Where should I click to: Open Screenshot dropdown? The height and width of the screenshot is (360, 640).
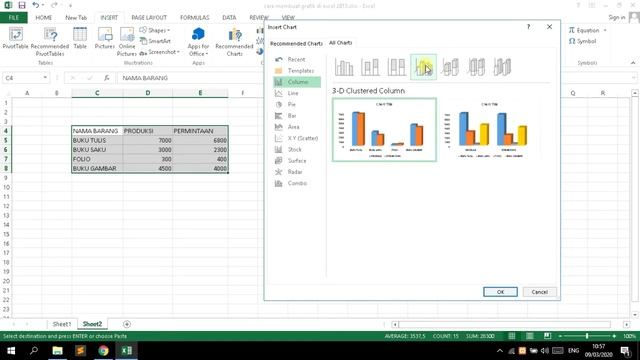pyautogui.click(x=160, y=52)
